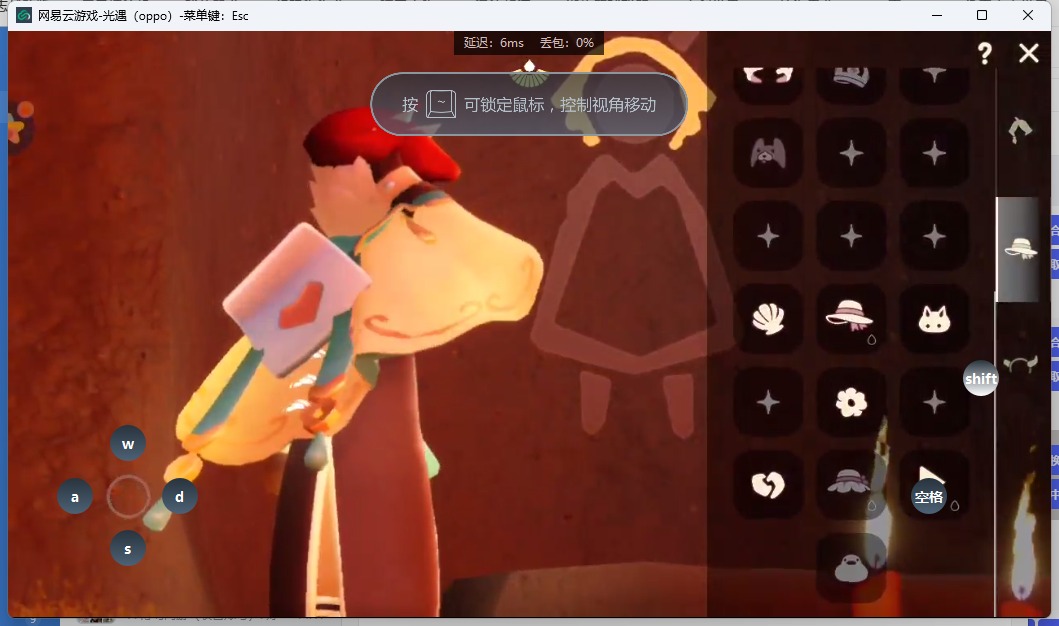This screenshot has width=1059, height=626.
Task: Click the 丢包: 0% packet loss readout
Action: (567, 43)
